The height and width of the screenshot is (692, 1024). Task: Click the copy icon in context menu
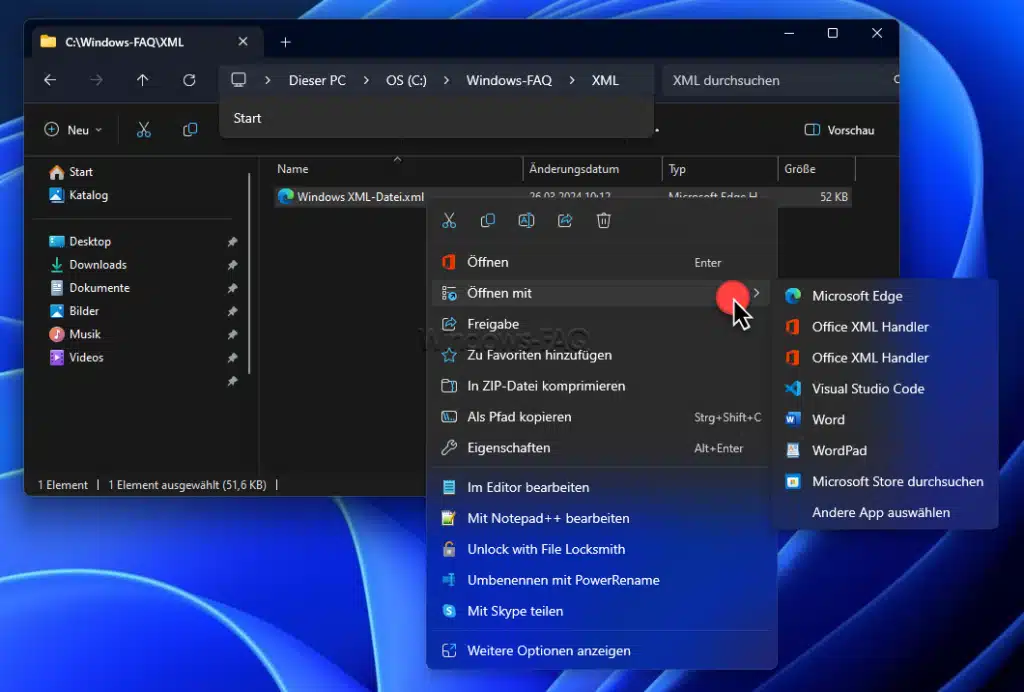(487, 221)
